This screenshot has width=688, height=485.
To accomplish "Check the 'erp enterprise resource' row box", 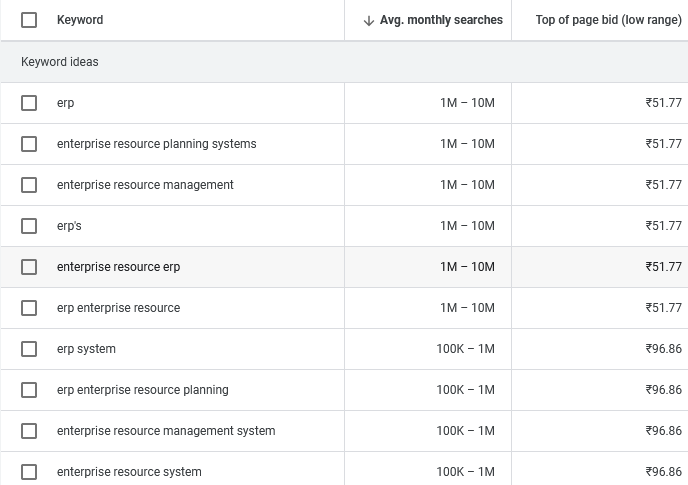I will [x=29, y=308].
